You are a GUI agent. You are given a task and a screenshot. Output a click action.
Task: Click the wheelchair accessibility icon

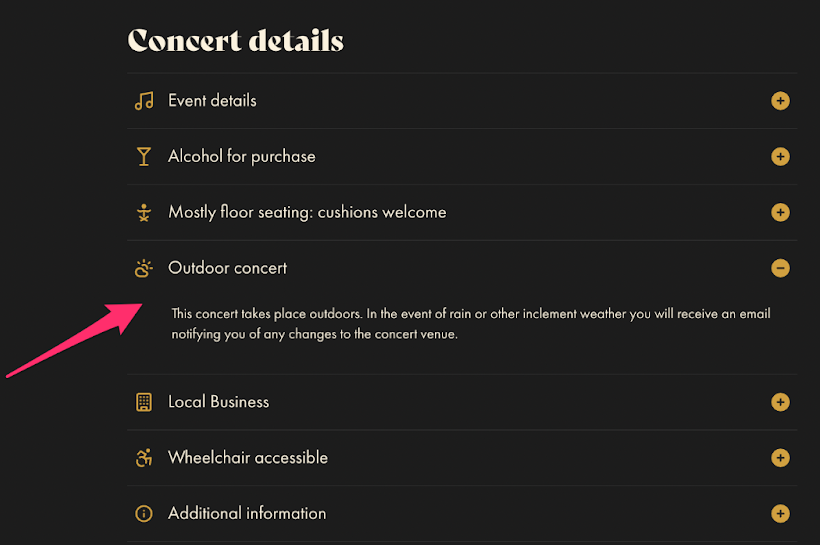[x=144, y=458]
